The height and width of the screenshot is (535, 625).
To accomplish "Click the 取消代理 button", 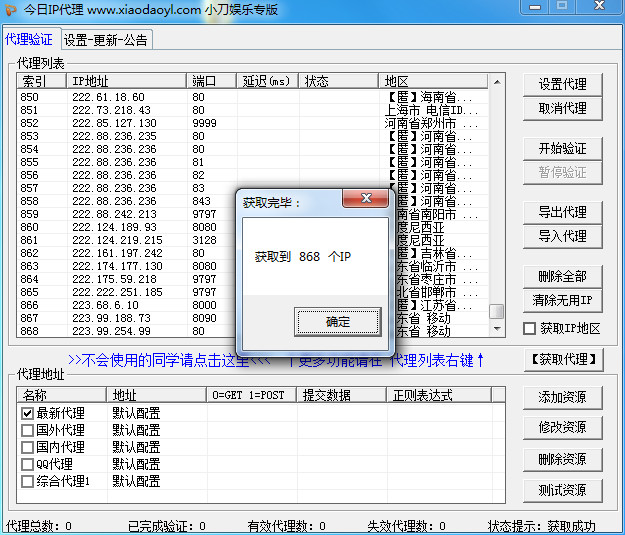I will pos(562,109).
